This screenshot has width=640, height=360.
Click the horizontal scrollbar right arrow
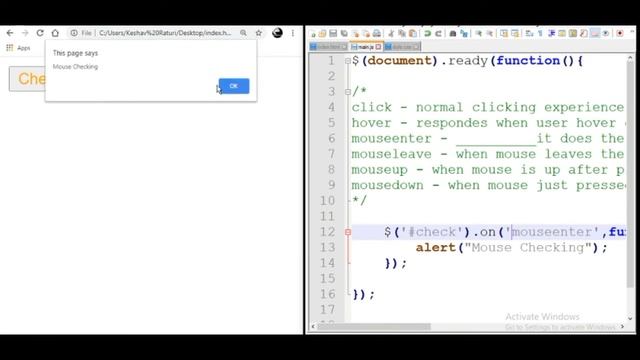point(622,327)
